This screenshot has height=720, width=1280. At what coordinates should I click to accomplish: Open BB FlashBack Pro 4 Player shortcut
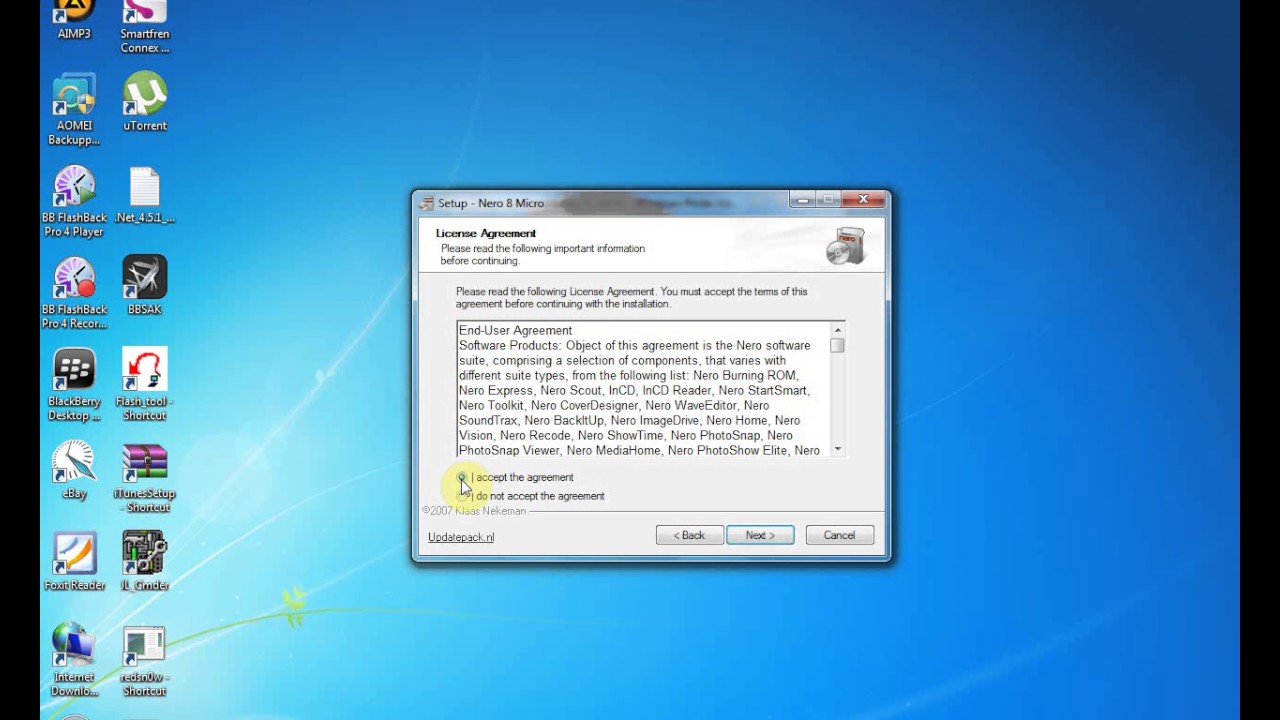(74, 200)
